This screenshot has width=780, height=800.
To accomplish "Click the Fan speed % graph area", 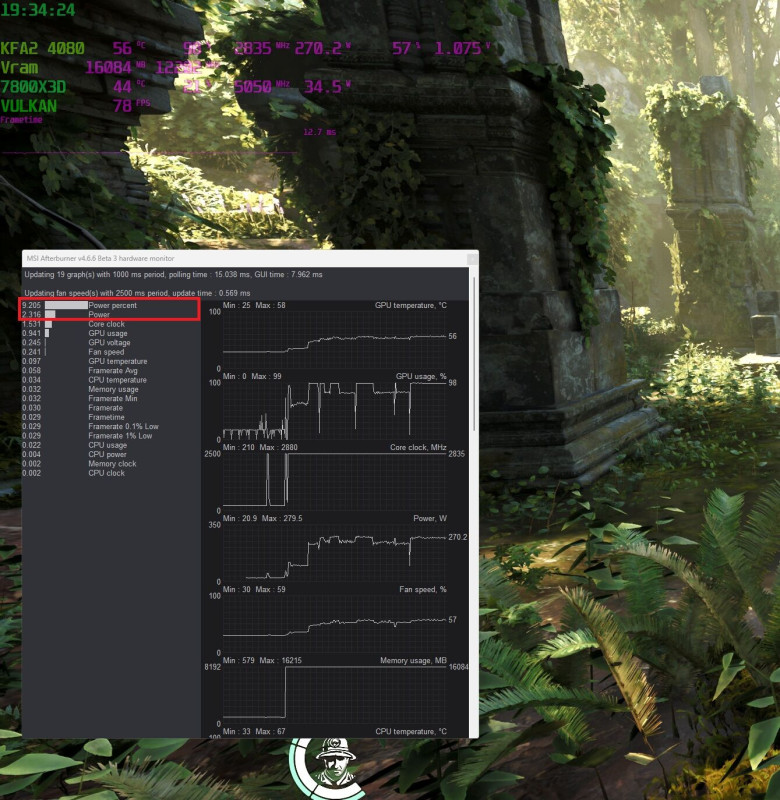I will click(335, 623).
